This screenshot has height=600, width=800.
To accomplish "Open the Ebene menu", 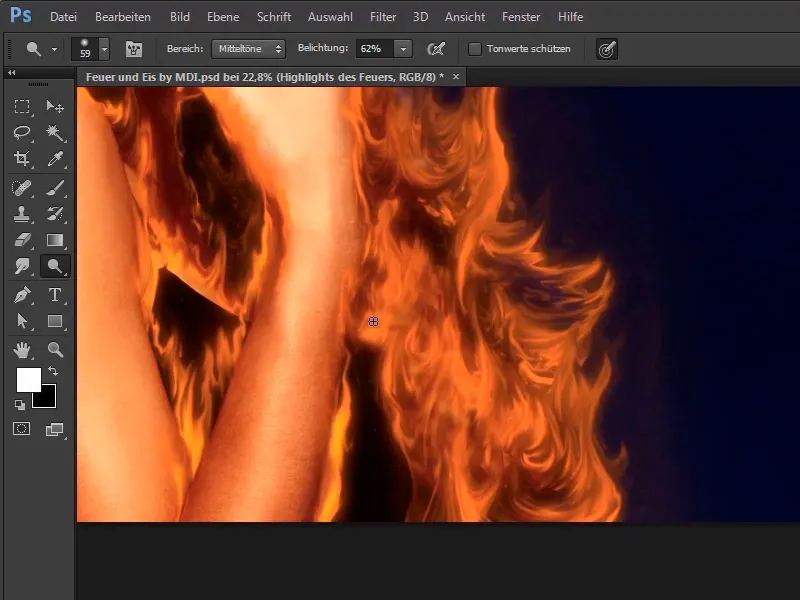I will (x=223, y=17).
